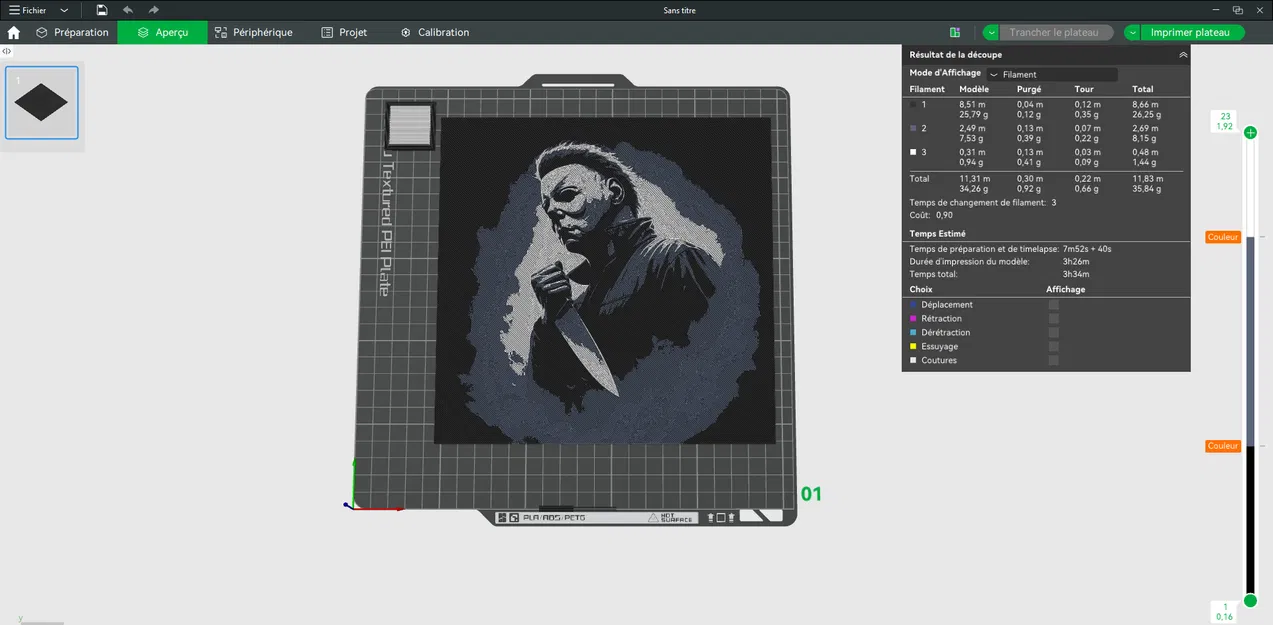Click the upper Couleur marker on the layer slider
This screenshot has height=625, width=1273.
(1222, 237)
